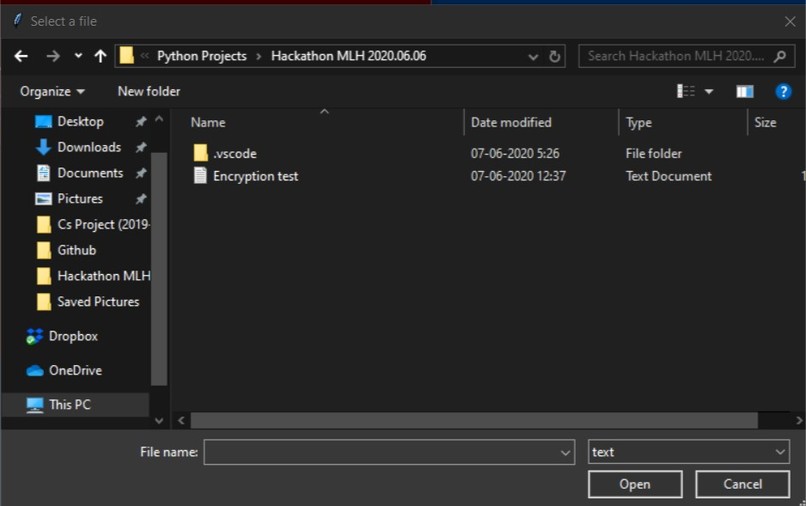This screenshot has width=806, height=506.
Task: Click the file list horizontal scrollbar track
Action: point(474,420)
